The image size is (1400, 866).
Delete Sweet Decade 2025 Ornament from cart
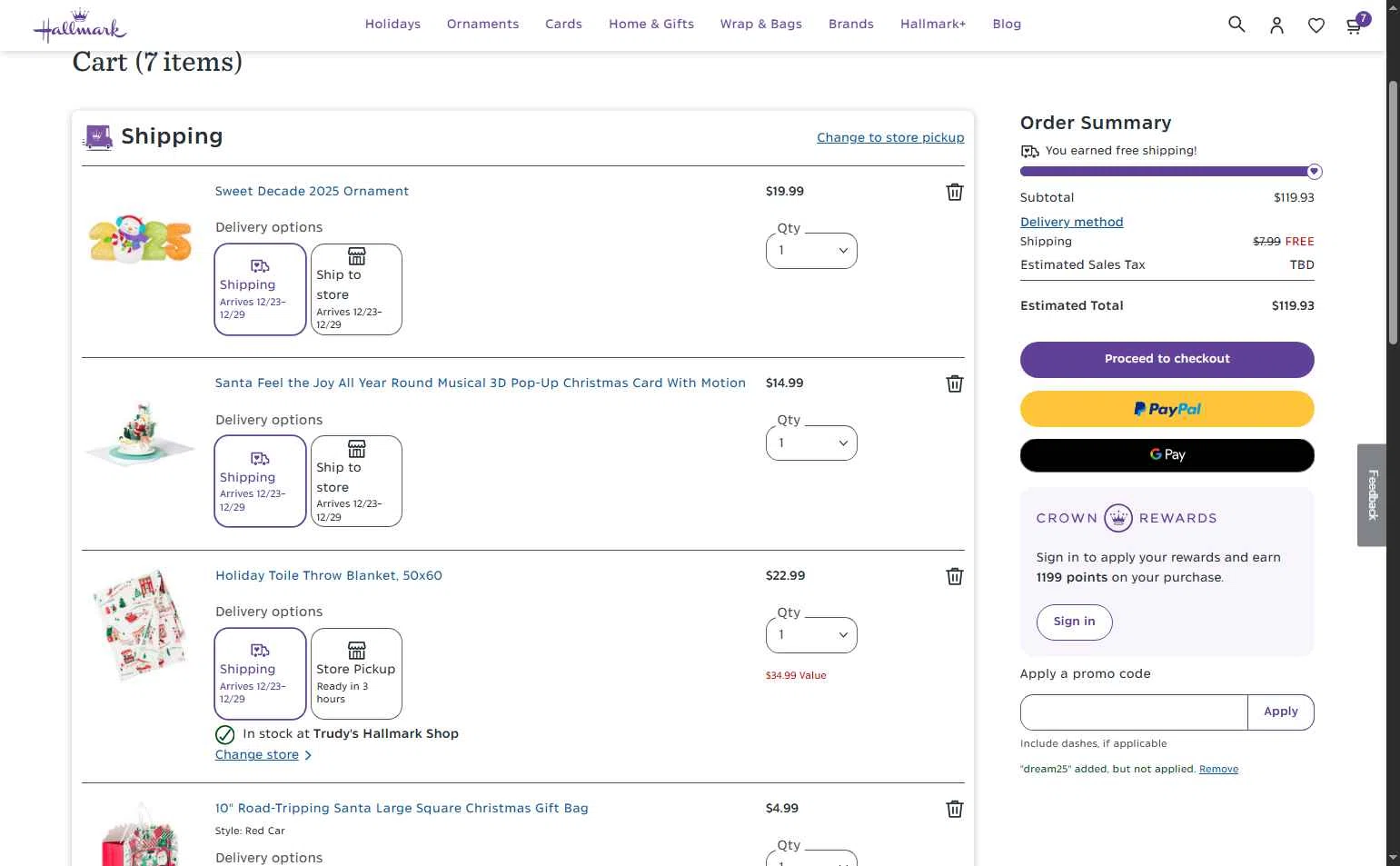pyautogui.click(x=954, y=192)
